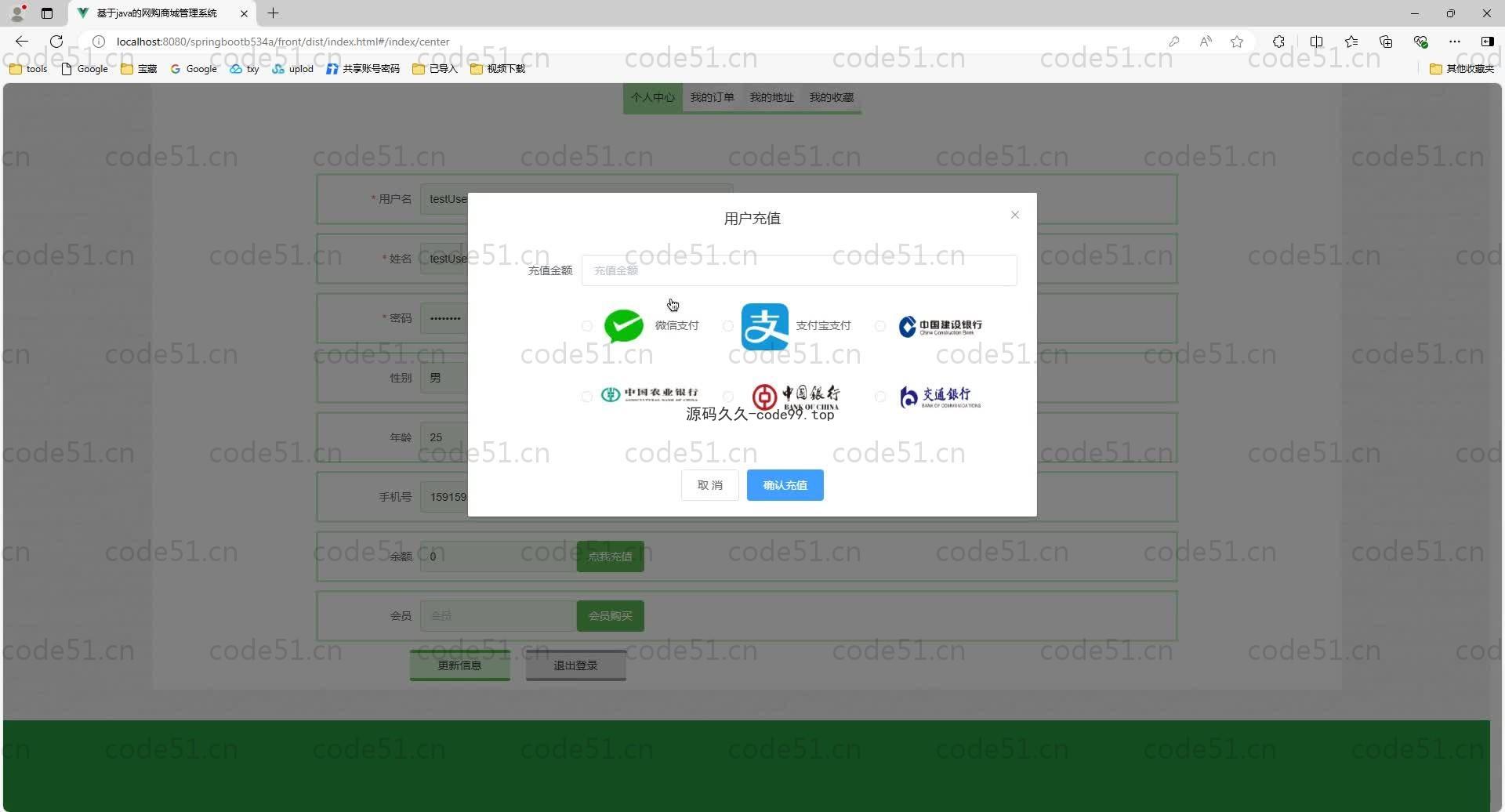Click the site information icon in address bar

coord(99,42)
